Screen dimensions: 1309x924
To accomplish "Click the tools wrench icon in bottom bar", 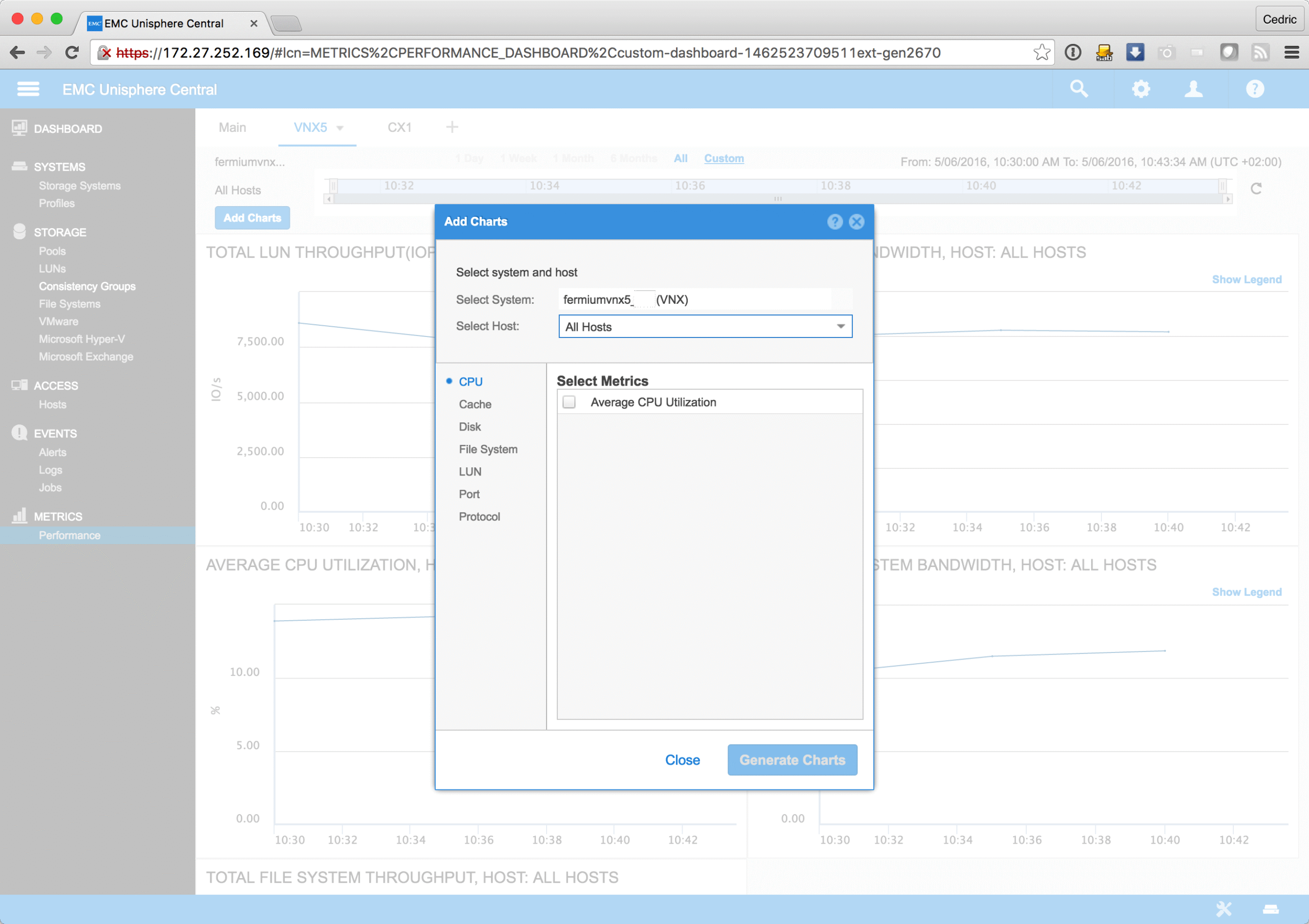I will click(x=1224, y=909).
